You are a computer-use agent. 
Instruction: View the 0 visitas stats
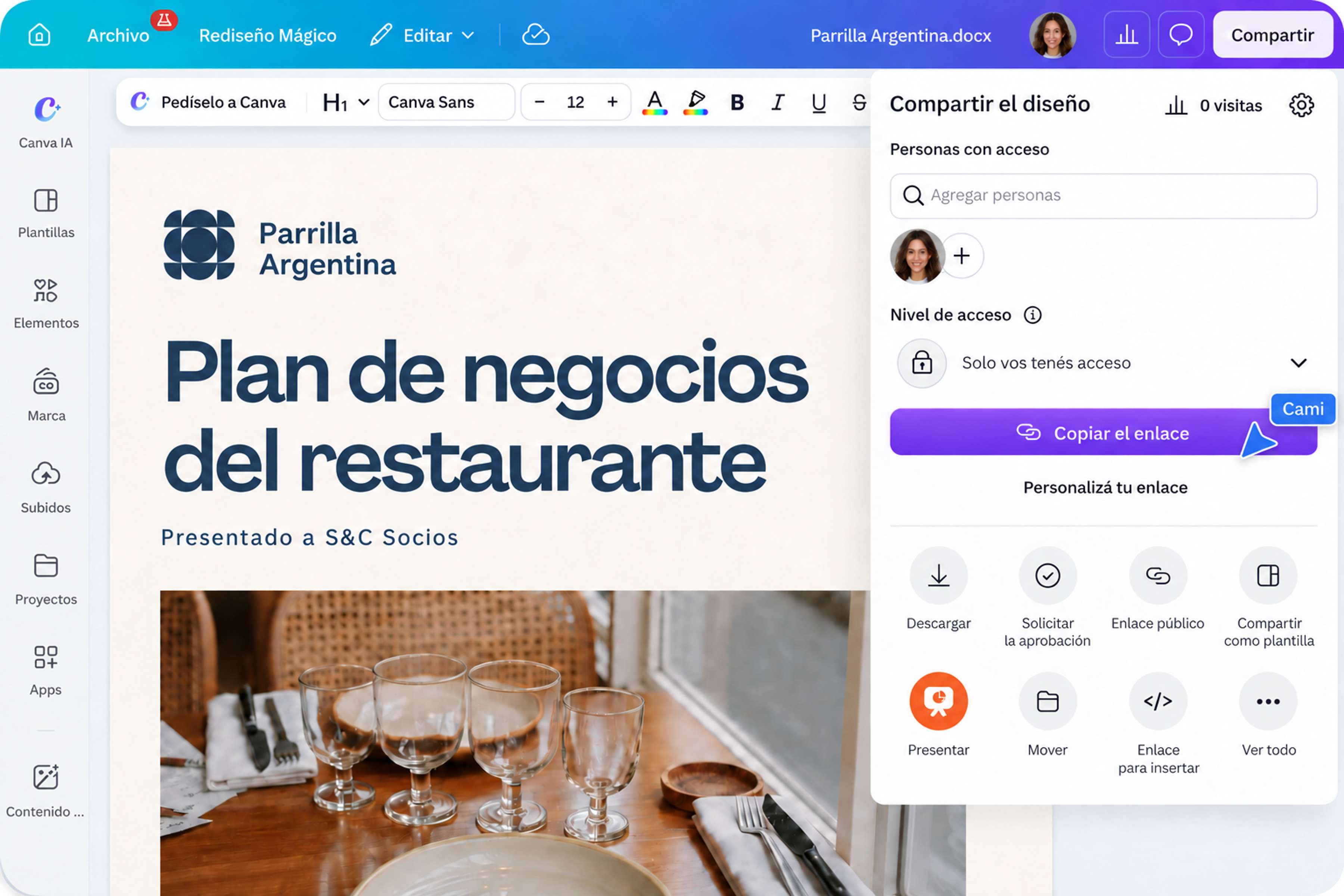[x=1214, y=105]
